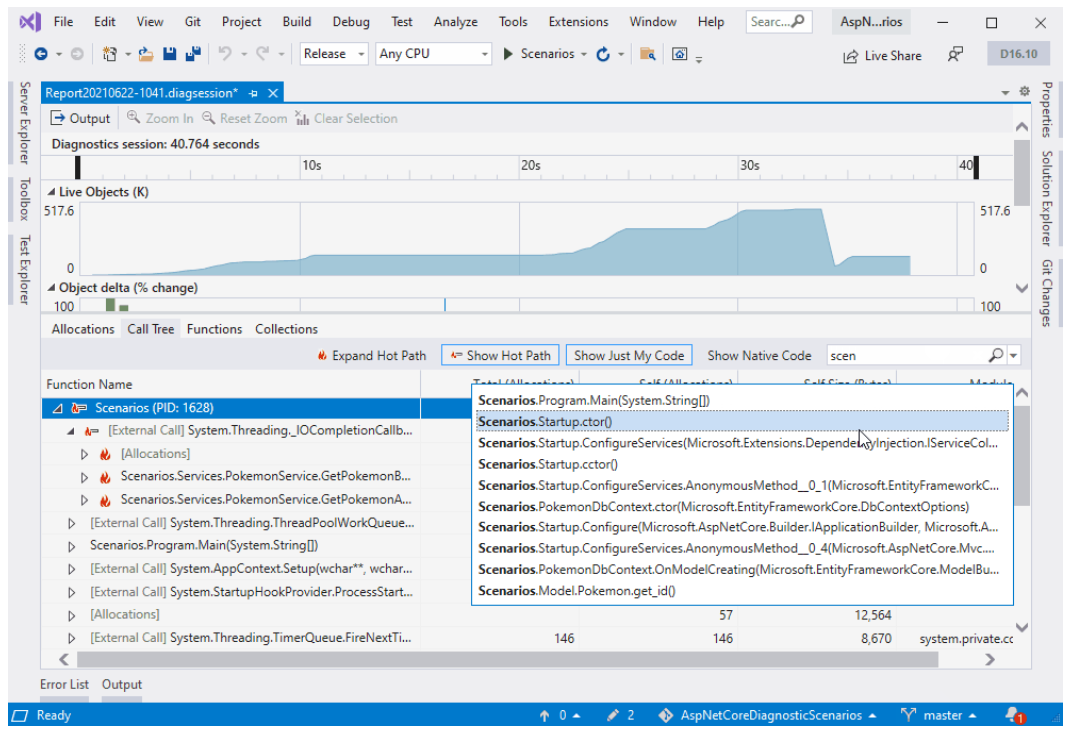Open the Solution Explorer side tab
1073x734 pixels.
point(1046,198)
